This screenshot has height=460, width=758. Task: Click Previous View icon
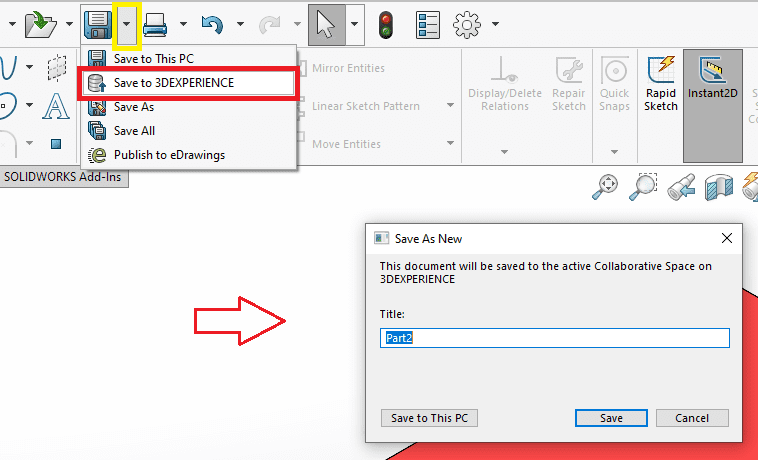pyautogui.click(x=681, y=187)
